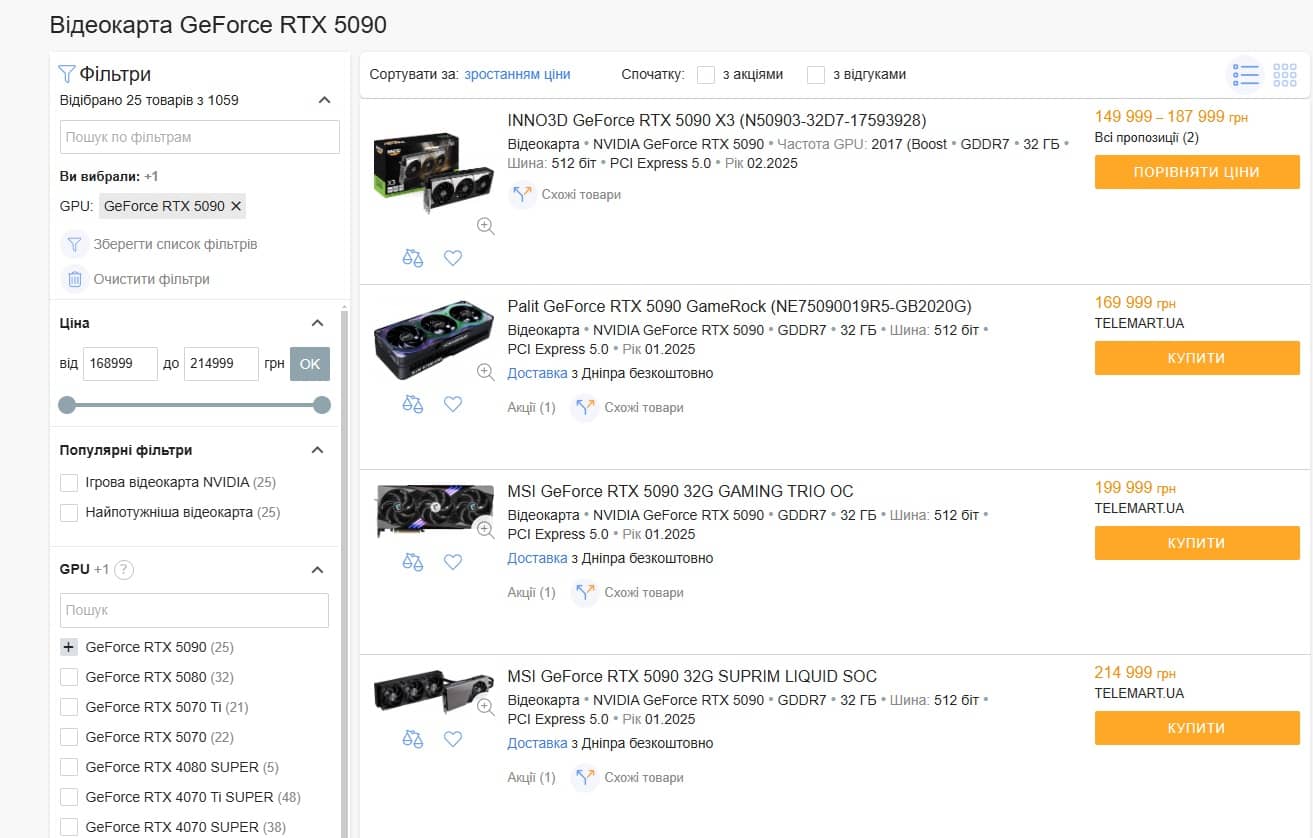The width and height of the screenshot is (1313, 838).
Task: Focus the maximum price field 214999
Action: (221, 364)
